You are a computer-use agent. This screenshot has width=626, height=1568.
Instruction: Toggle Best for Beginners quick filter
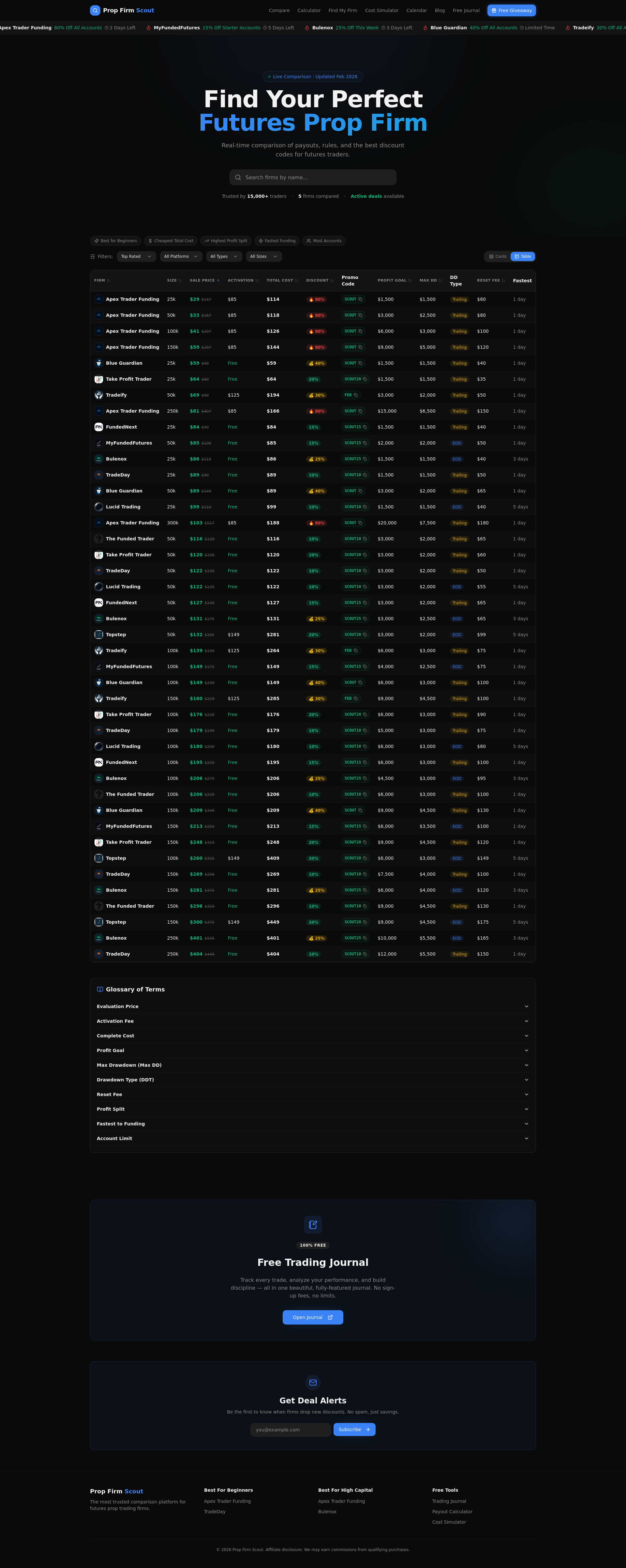(116, 241)
